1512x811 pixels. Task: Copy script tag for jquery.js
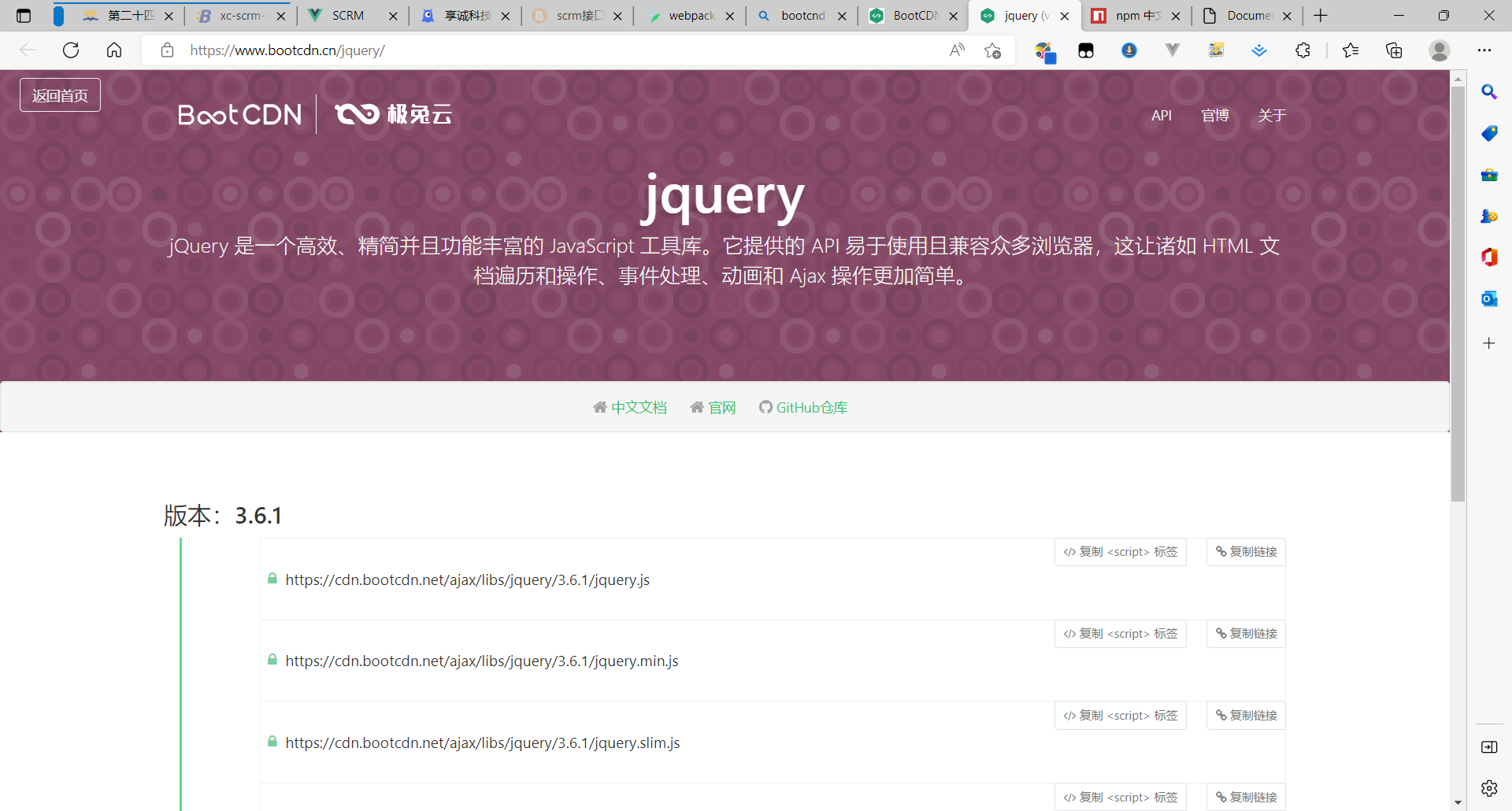click(x=1120, y=552)
